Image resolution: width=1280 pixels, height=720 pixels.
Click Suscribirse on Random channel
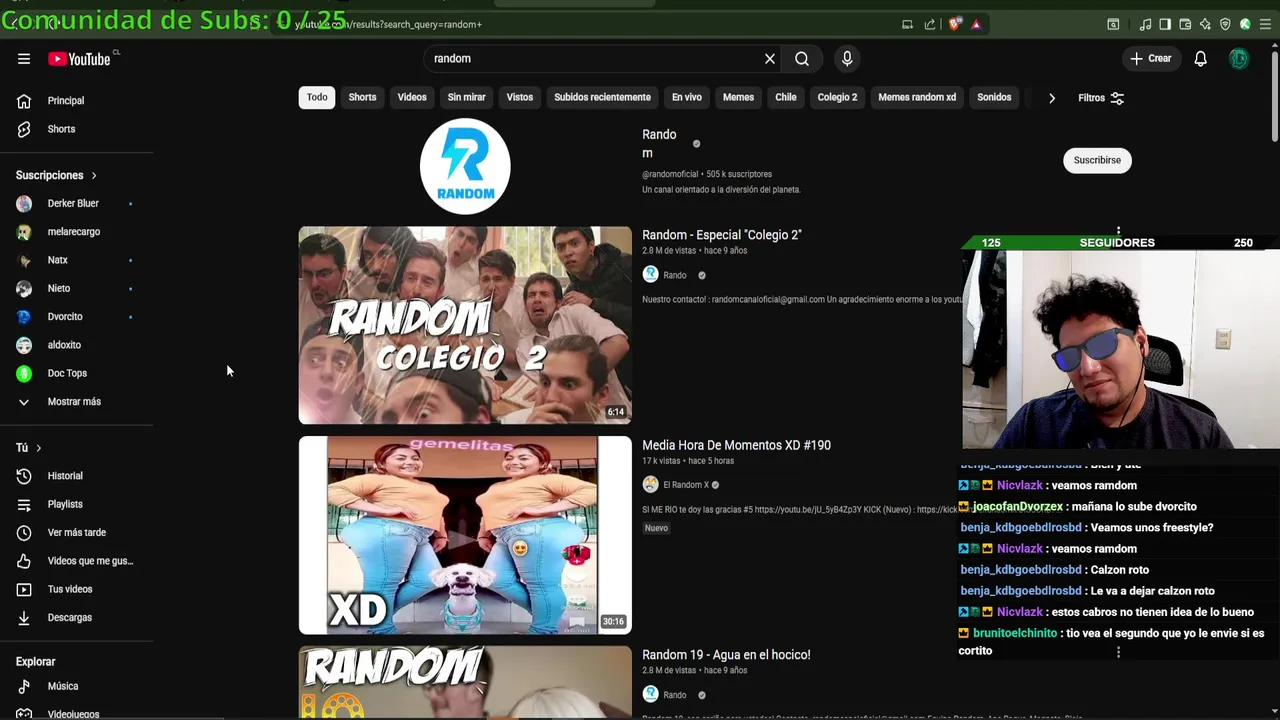[x=1097, y=160]
